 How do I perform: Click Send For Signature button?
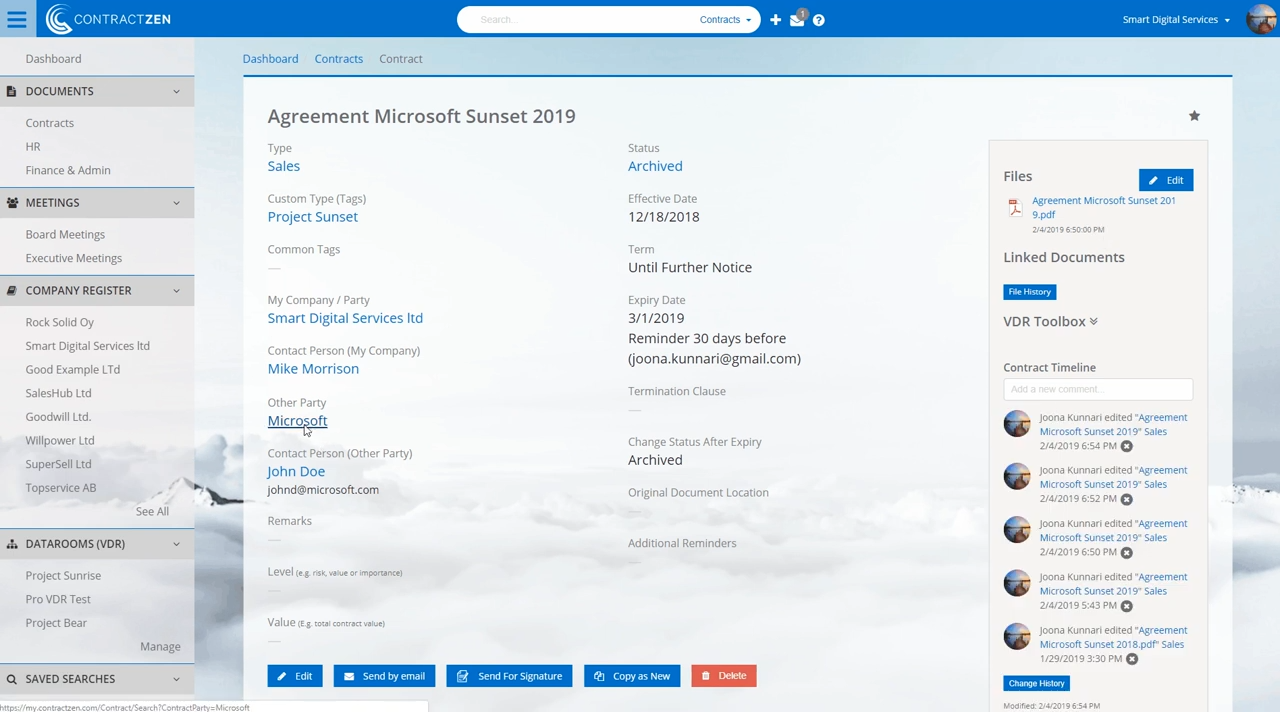(509, 676)
